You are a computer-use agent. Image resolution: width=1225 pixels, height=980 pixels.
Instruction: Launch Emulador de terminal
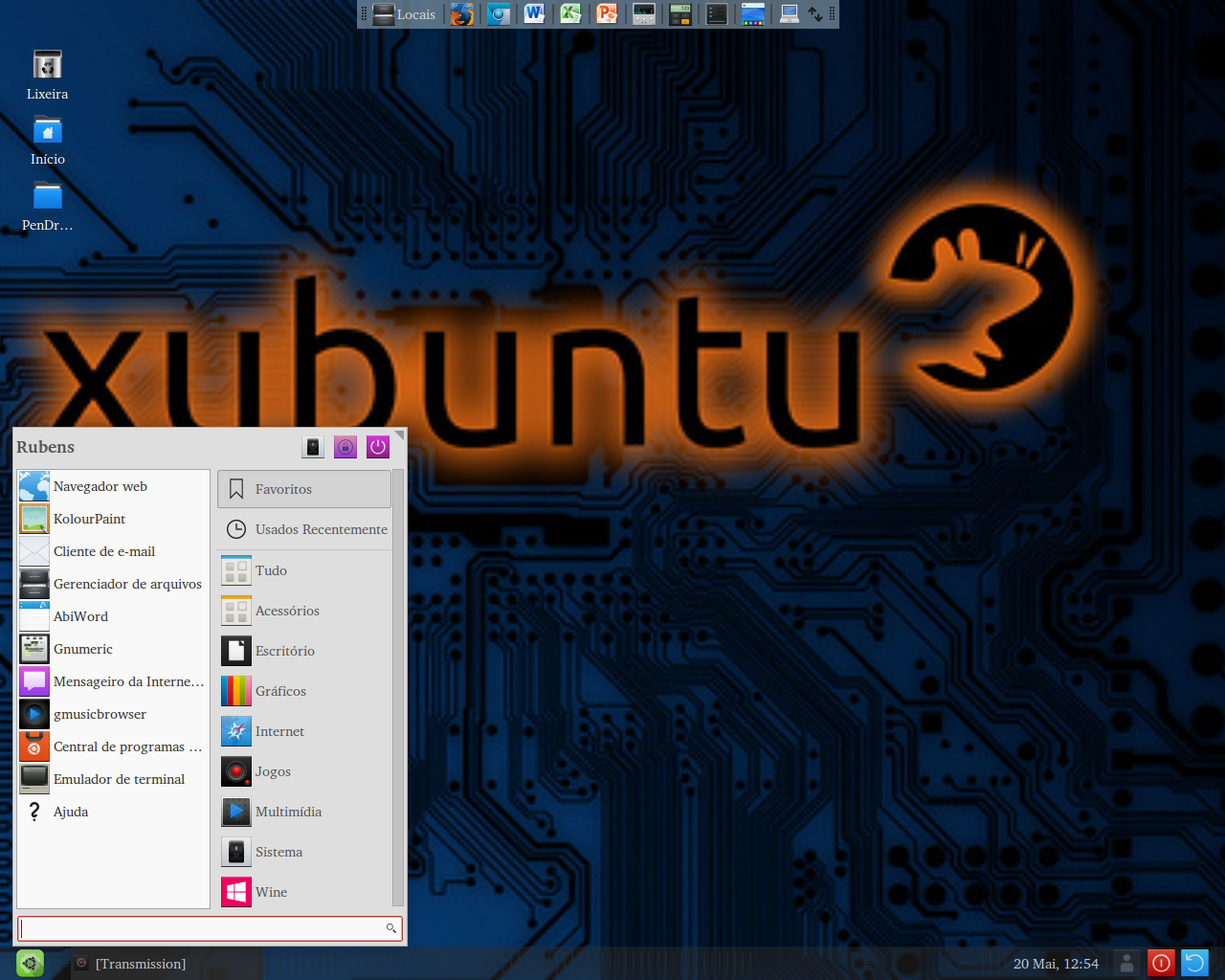tap(113, 779)
